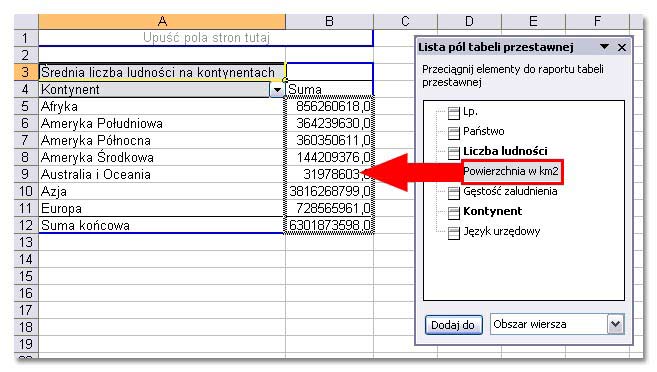Image resolution: width=657 pixels, height=372 pixels.
Task: Select column D header
Action: (x=469, y=21)
